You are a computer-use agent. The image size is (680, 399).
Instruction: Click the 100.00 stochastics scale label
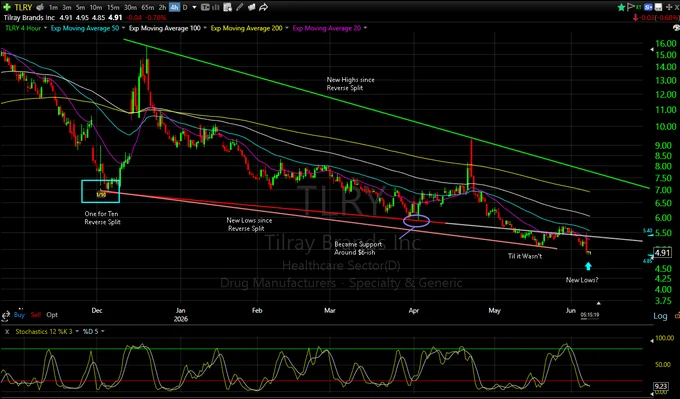(664, 338)
